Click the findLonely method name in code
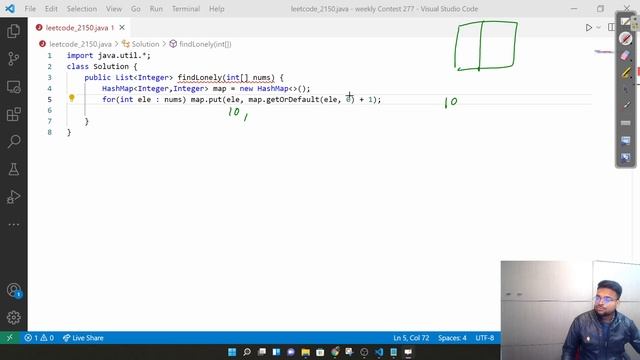640x360 pixels. pos(200,77)
